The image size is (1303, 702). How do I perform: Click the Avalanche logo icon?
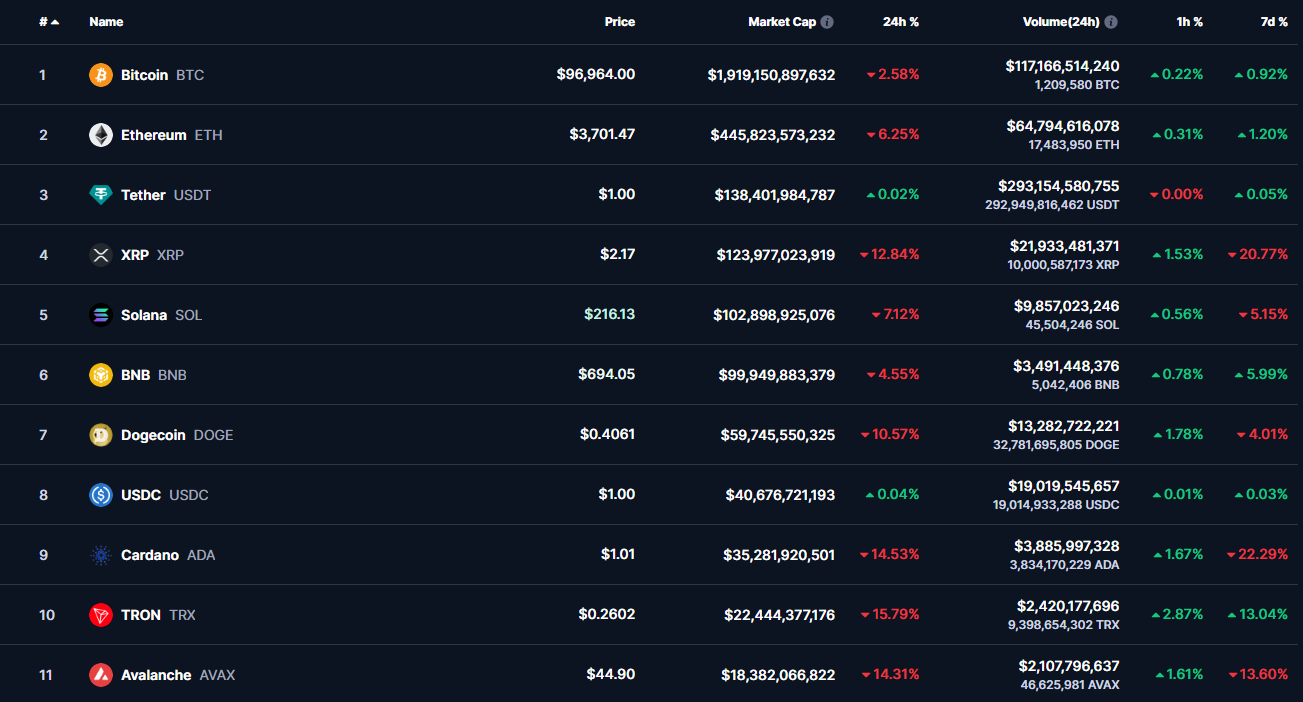101,675
